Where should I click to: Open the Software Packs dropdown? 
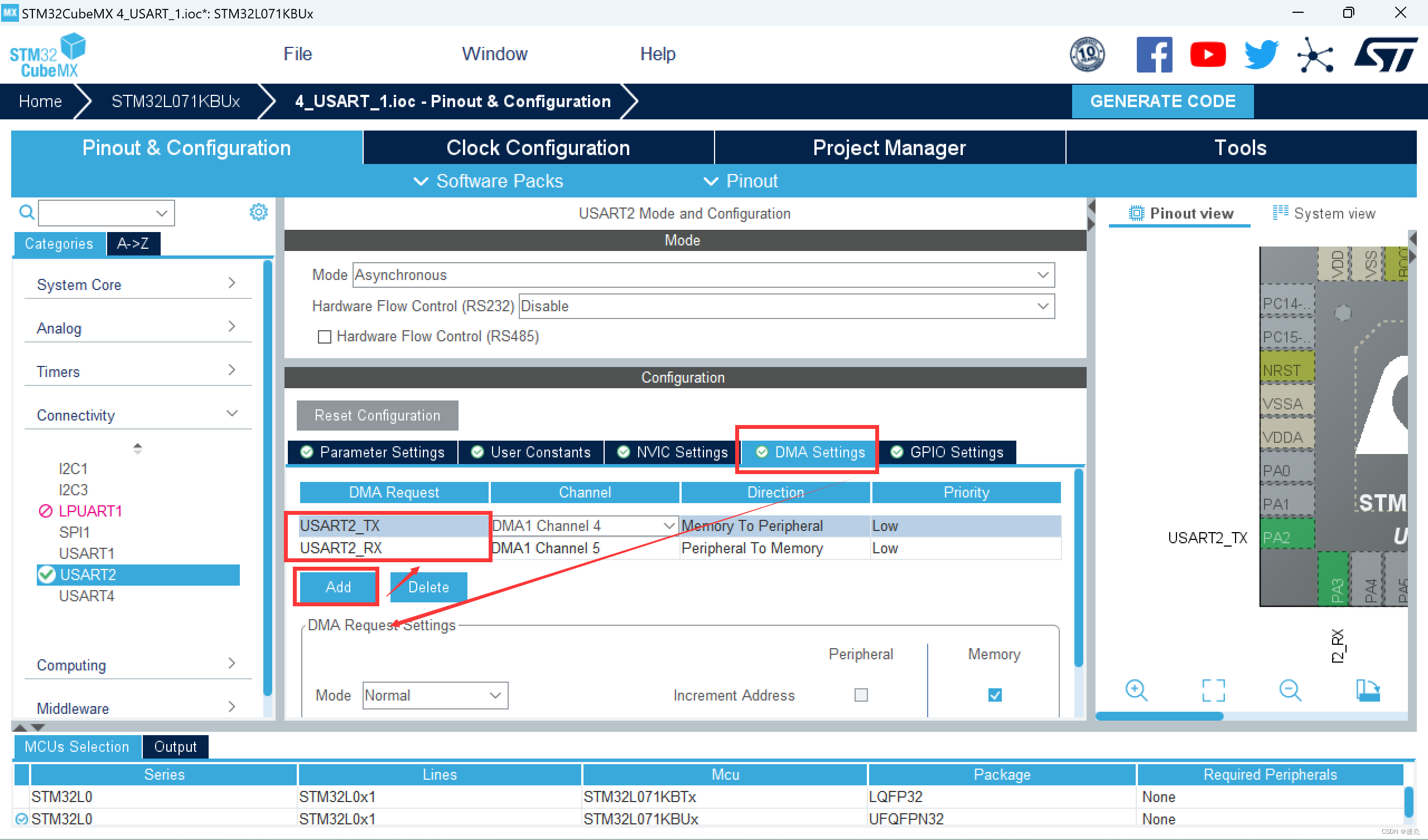[x=489, y=181]
